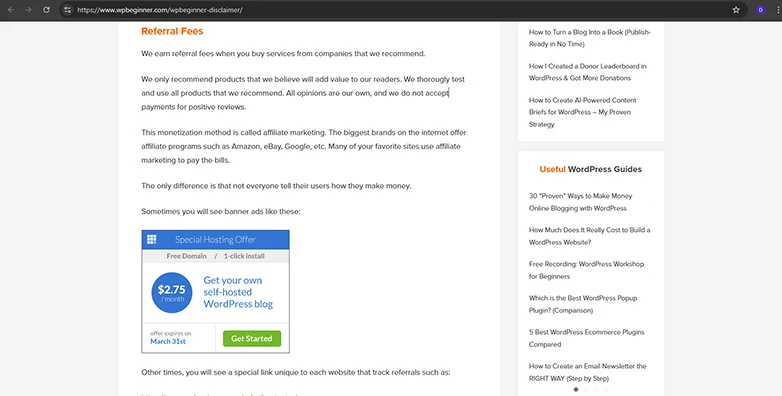
Task: Click 'Get your own self-hosted WordPress blog' text
Action: [x=238, y=292]
